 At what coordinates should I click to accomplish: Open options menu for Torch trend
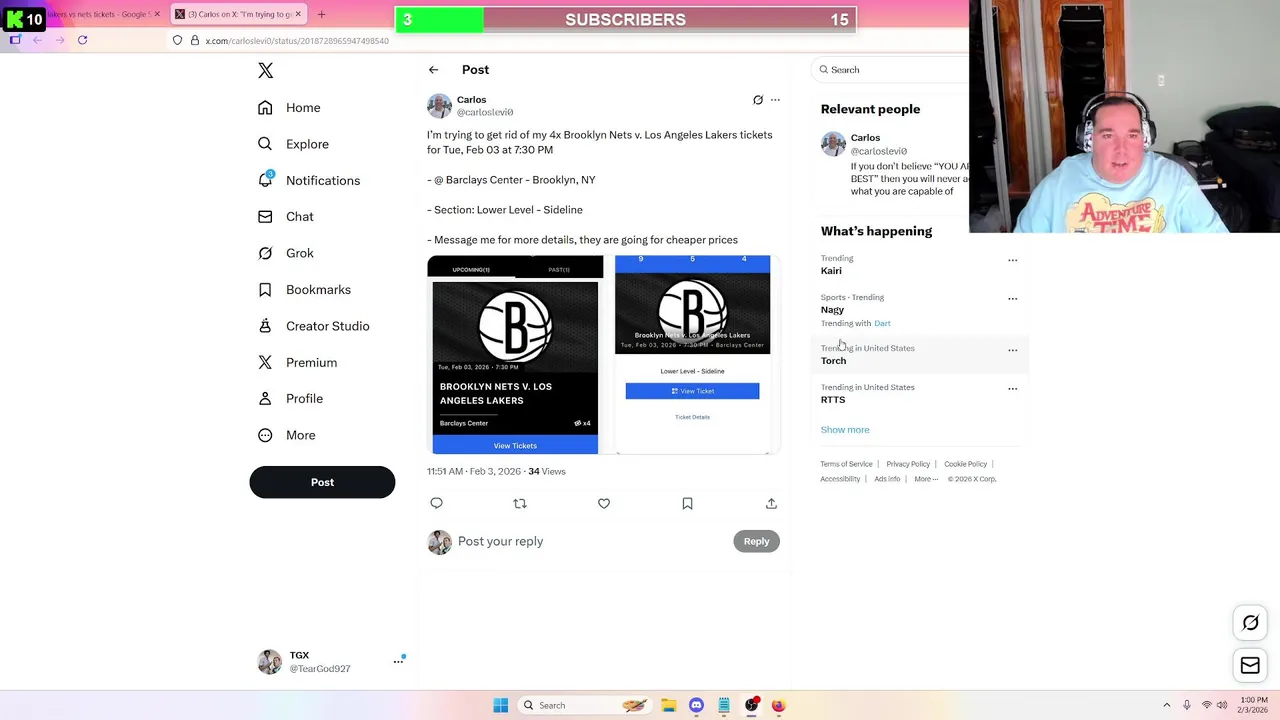click(1012, 350)
